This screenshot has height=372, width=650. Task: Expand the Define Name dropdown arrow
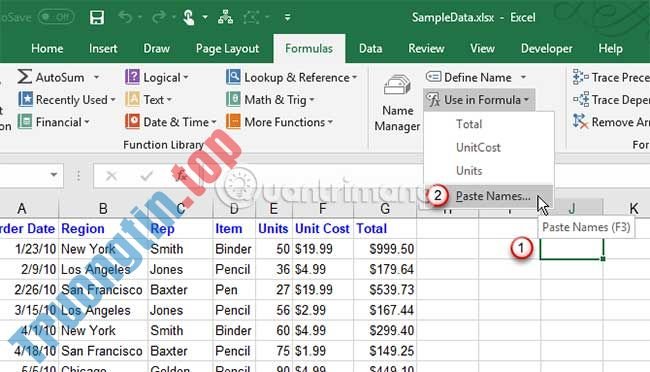523,77
